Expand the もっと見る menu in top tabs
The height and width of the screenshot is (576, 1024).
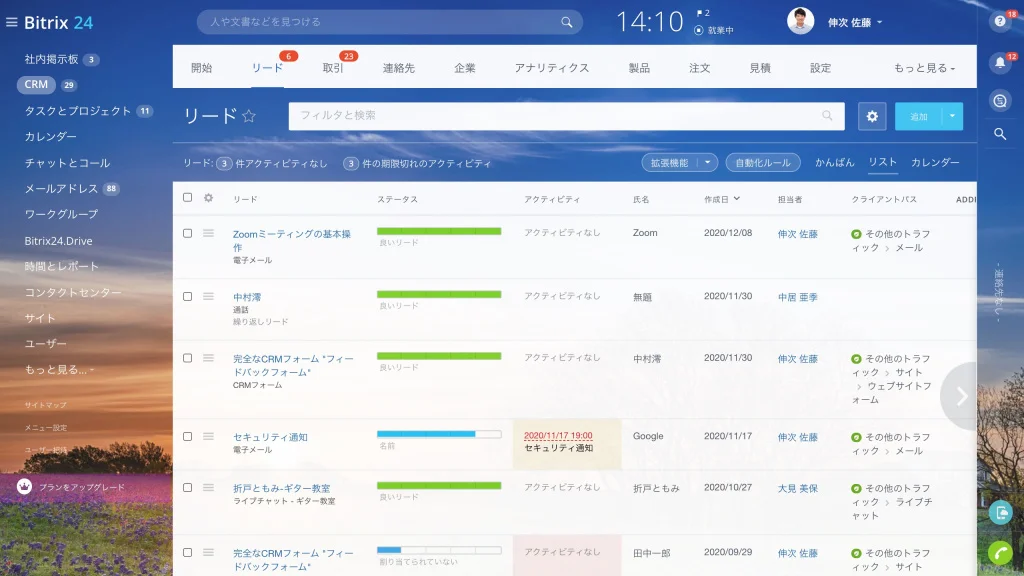coord(924,68)
